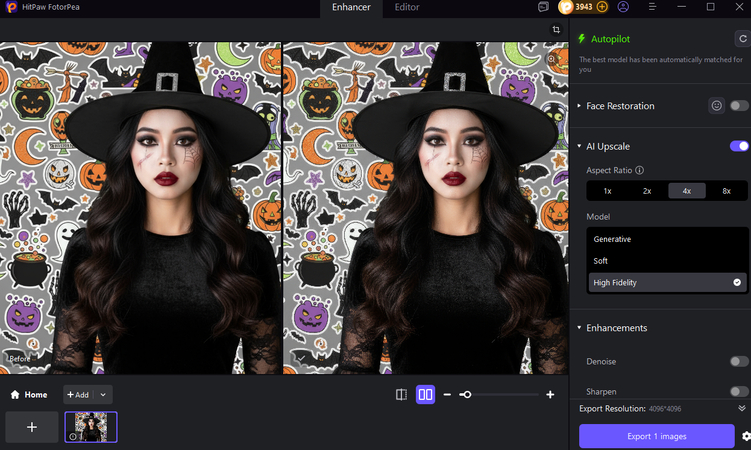
Task: Switch to the Editor tab
Action: [x=407, y=7]
